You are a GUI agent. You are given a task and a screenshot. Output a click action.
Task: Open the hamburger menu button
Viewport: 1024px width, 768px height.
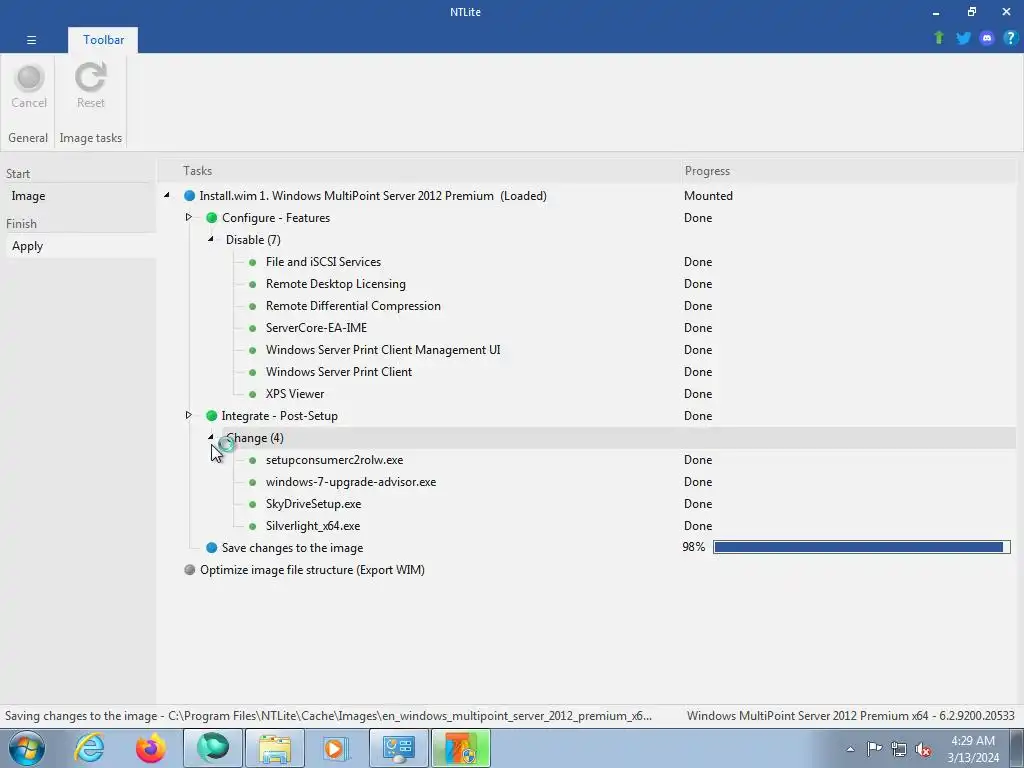pos(31,40)
